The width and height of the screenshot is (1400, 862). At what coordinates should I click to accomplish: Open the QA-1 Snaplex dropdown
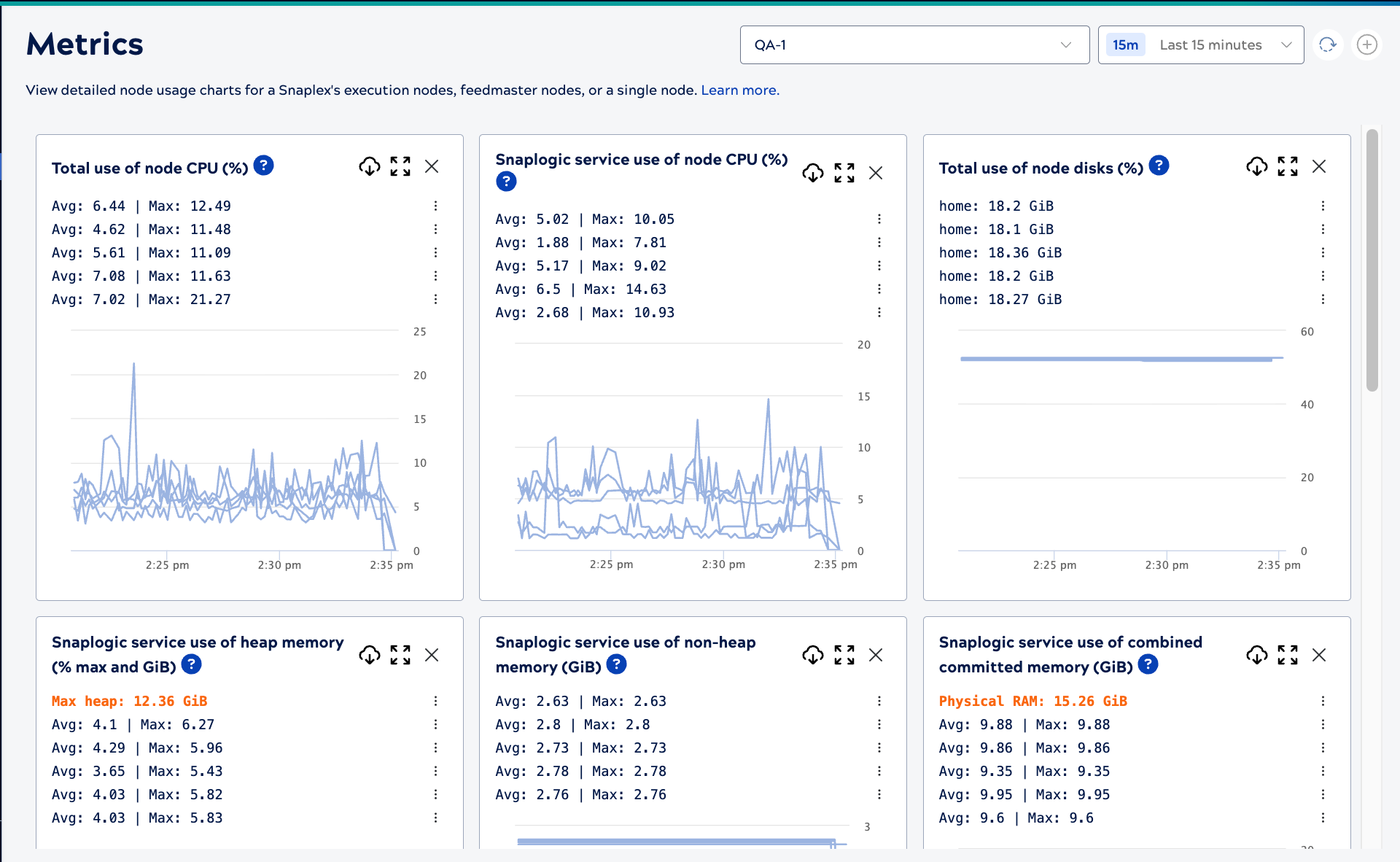click(x=914, y=44)
